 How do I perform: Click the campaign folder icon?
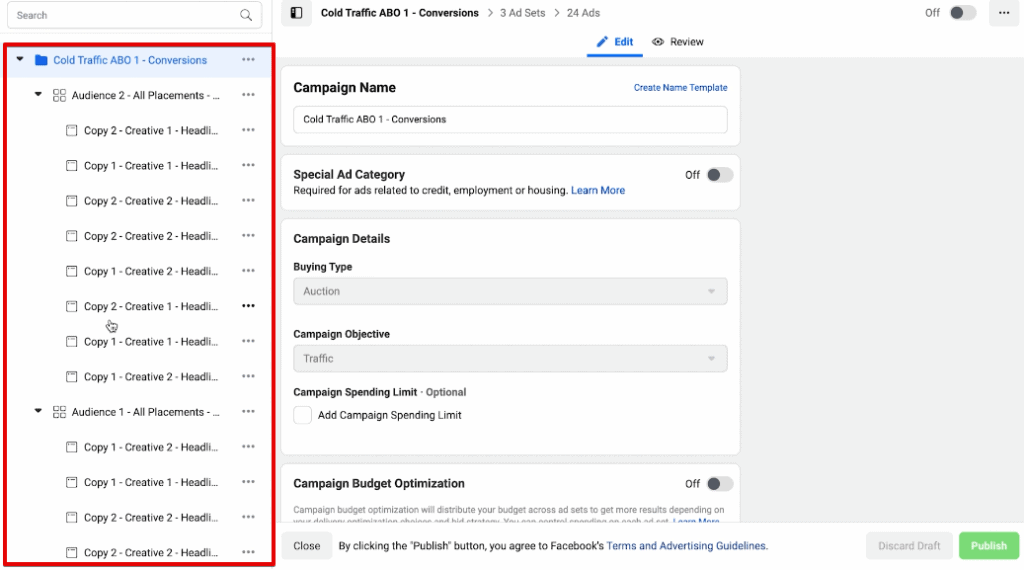41,60
